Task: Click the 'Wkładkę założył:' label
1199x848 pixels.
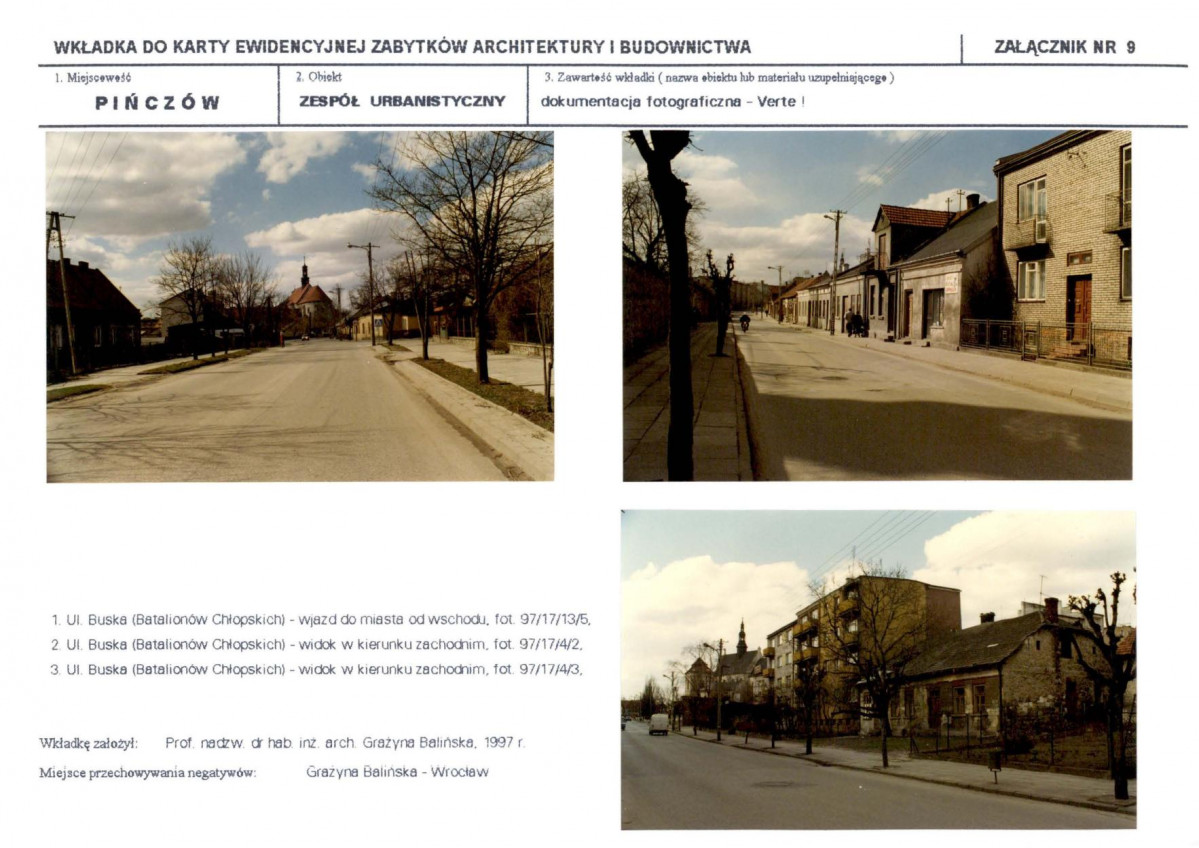Action: (88, 743)
